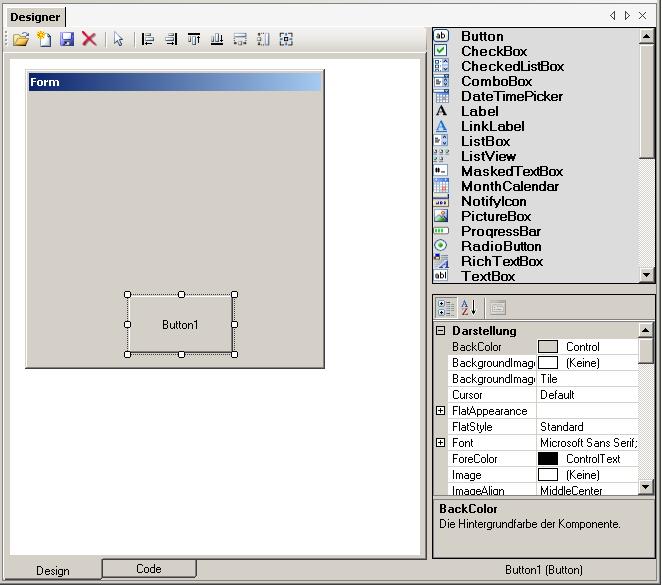The width and height of the screenshot is (662, 585).
Task: Click the black ForeColor swatch
Action: (547, 459)
